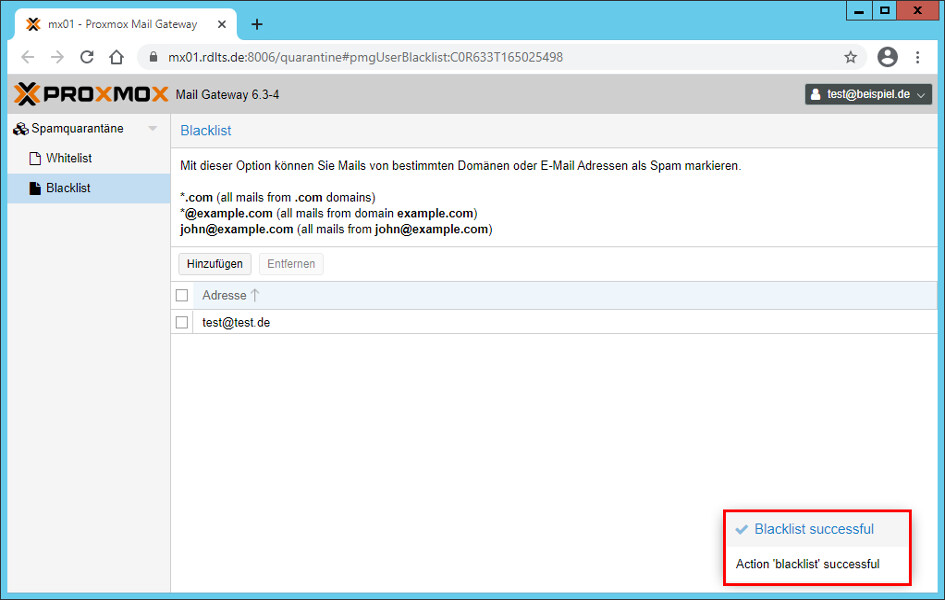Click the Entfernen button
This screenshot has height=600, width=945.
tap(291, 264)
